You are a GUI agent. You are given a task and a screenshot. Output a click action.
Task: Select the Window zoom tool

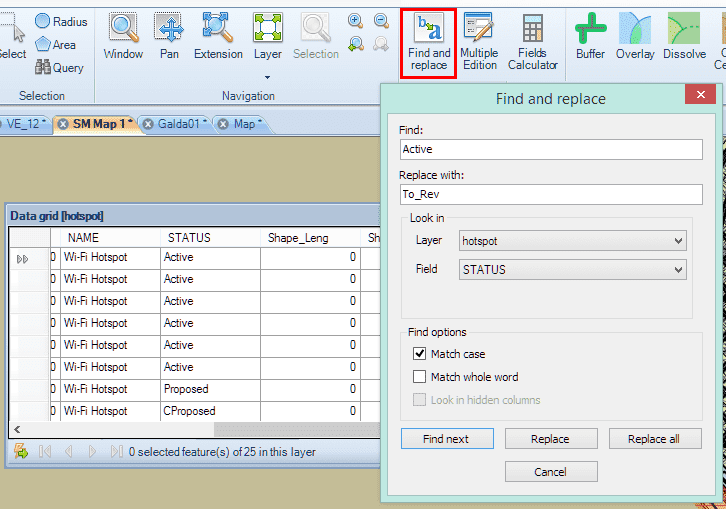click(123, 36)
